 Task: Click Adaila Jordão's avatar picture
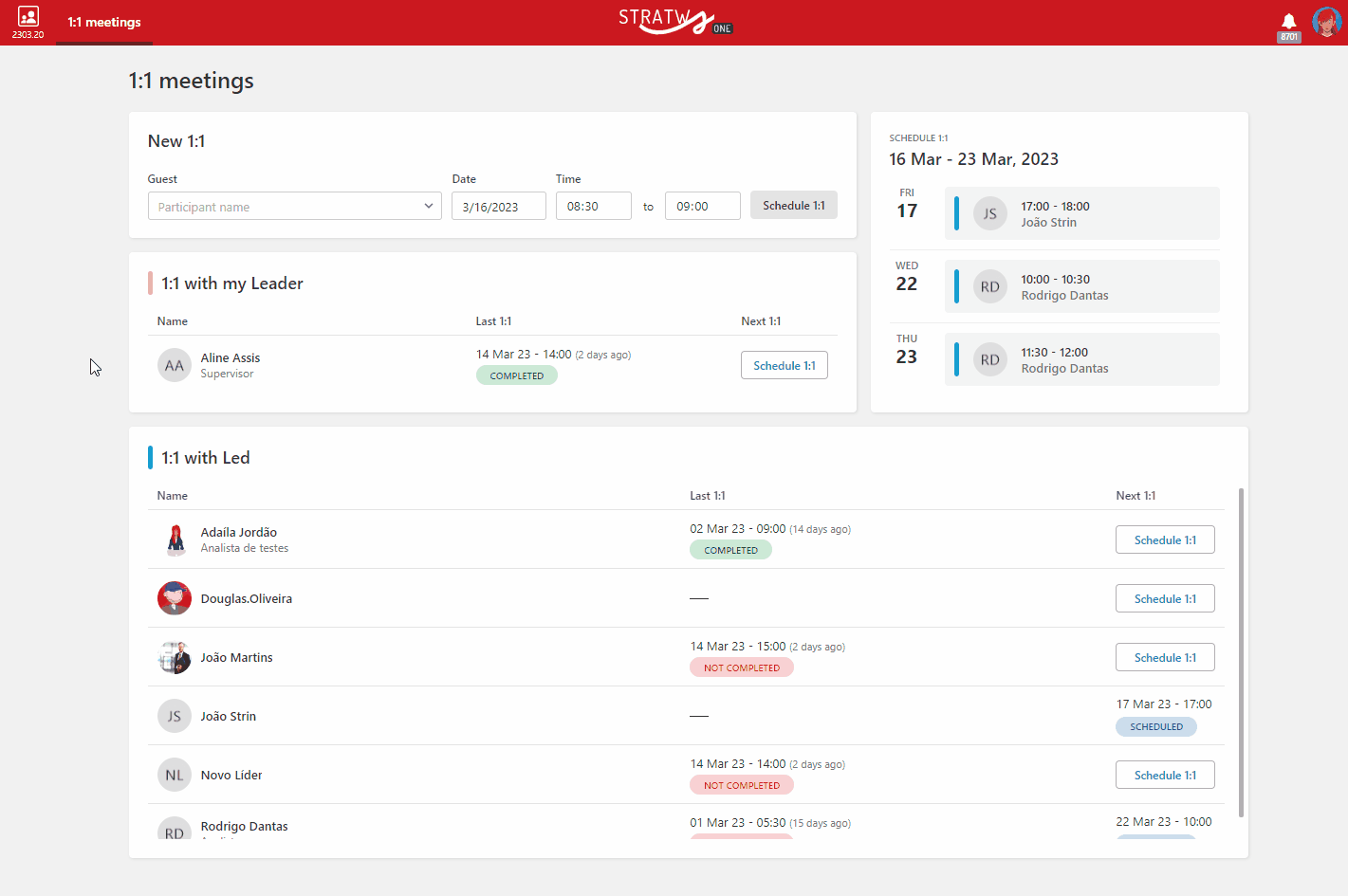(175, 539)
